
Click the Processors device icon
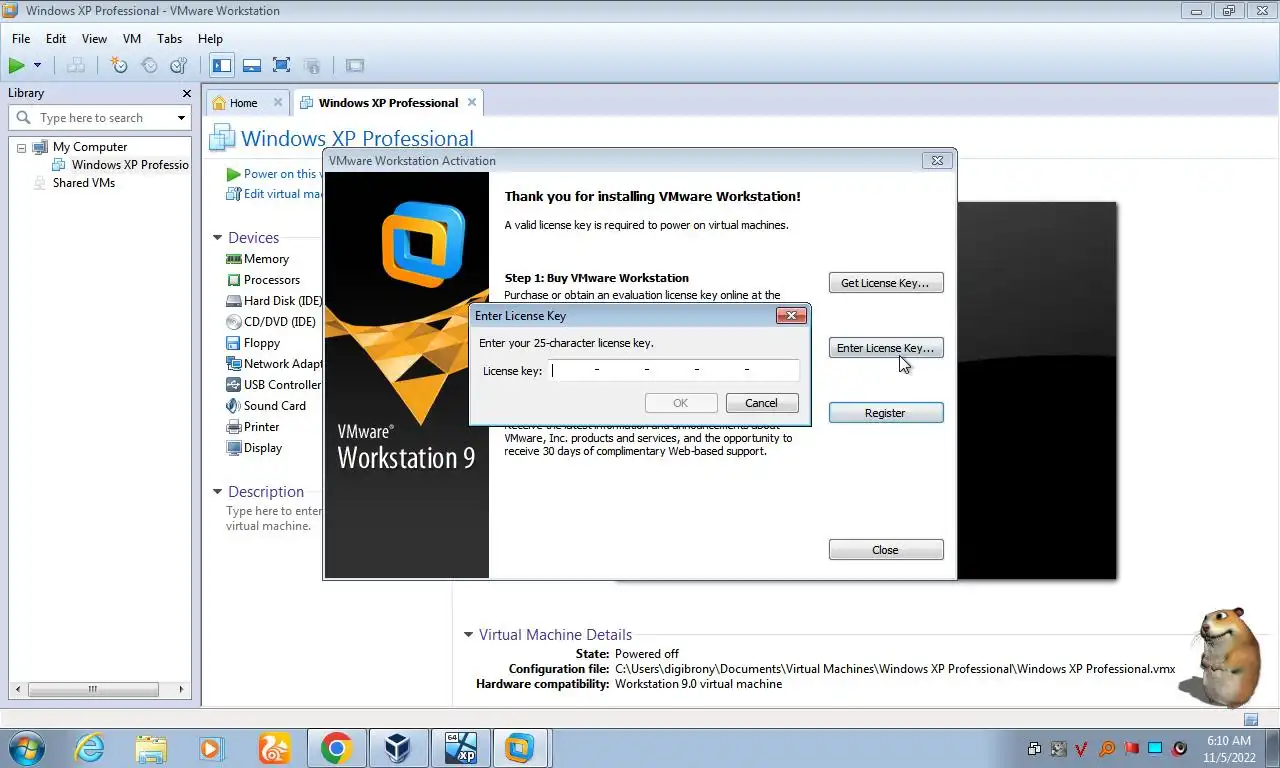(x=234, y=280)
